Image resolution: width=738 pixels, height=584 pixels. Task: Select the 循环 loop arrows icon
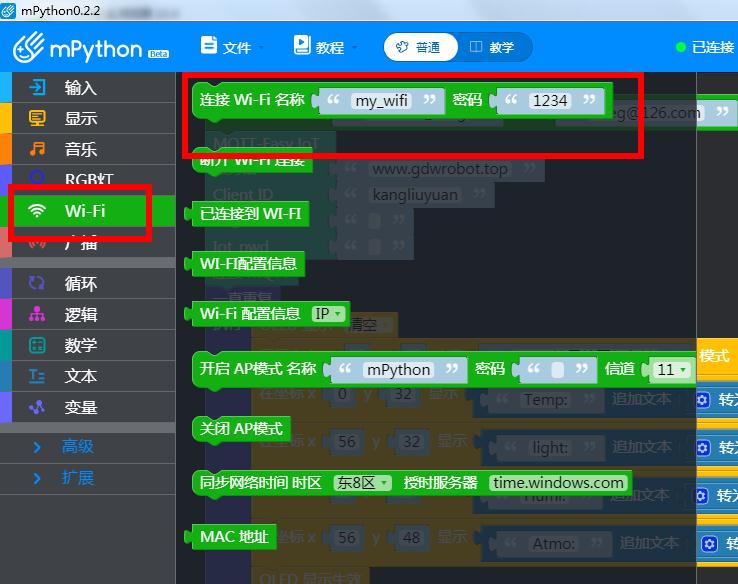(37, 283)
